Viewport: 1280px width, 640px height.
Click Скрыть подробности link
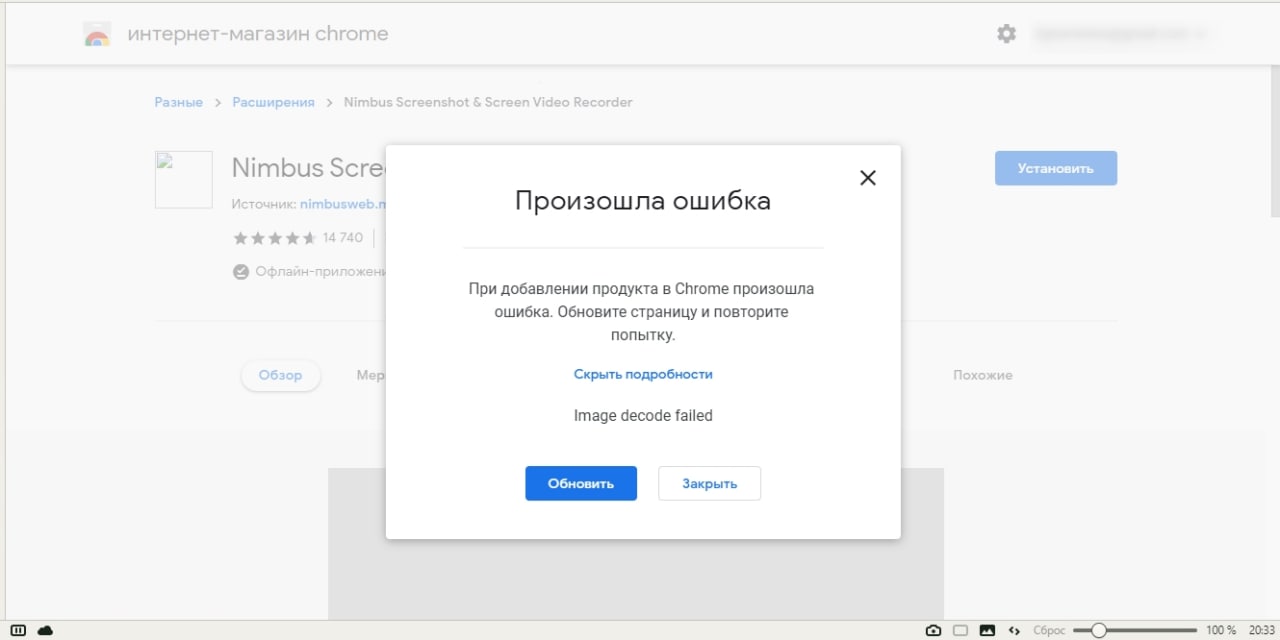point(643,374)
